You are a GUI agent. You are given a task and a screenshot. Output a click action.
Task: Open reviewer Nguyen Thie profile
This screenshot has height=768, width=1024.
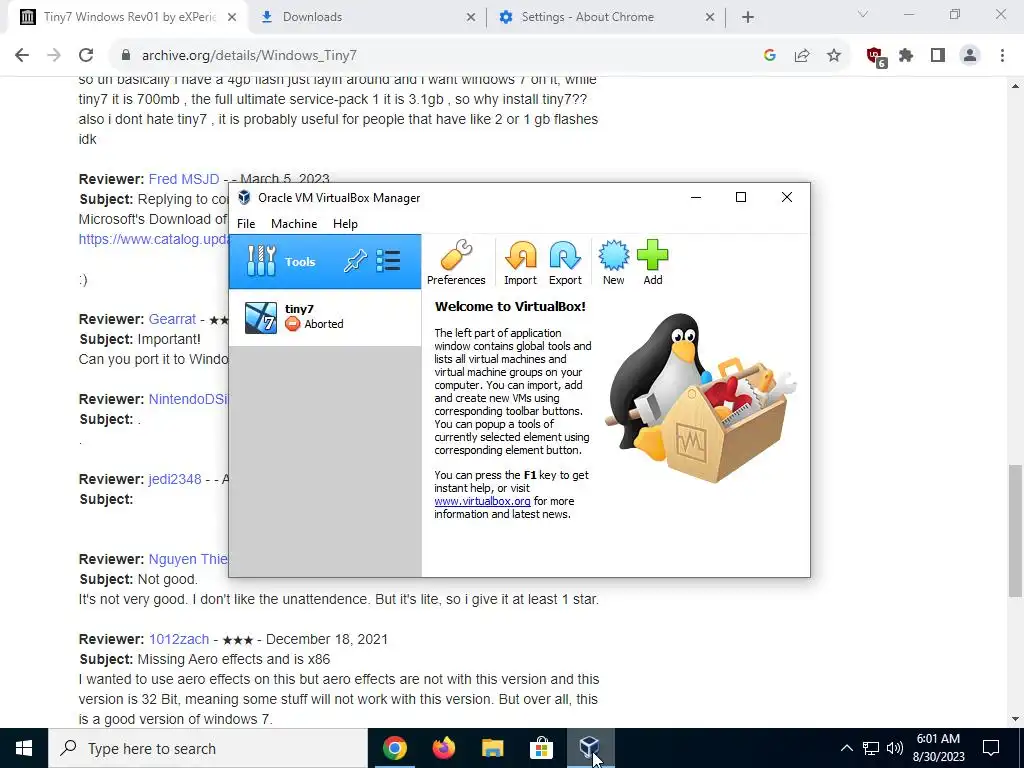click(x=188, y=559)
